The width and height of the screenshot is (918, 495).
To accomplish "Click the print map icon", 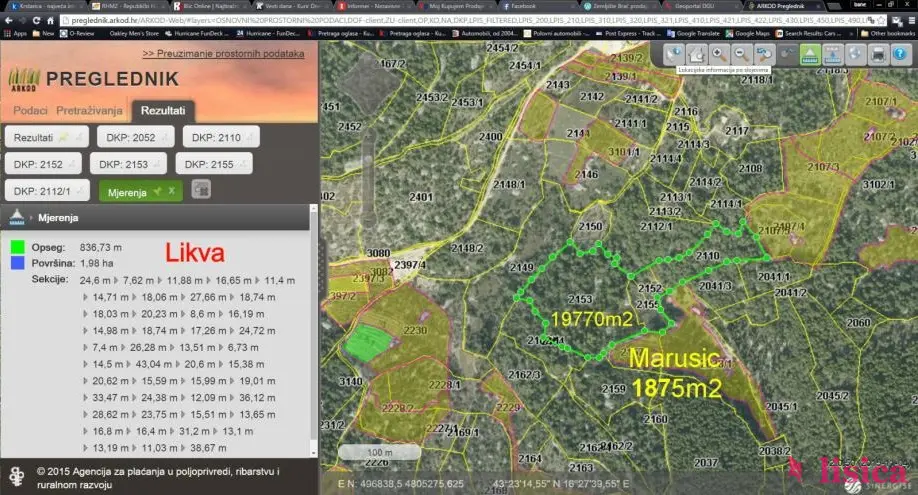I will (x=878, y=54).
